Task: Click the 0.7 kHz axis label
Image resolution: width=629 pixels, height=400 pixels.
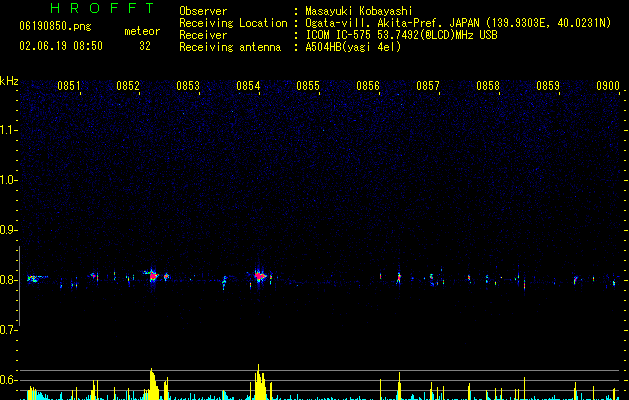Action: [x=8, y=330]
